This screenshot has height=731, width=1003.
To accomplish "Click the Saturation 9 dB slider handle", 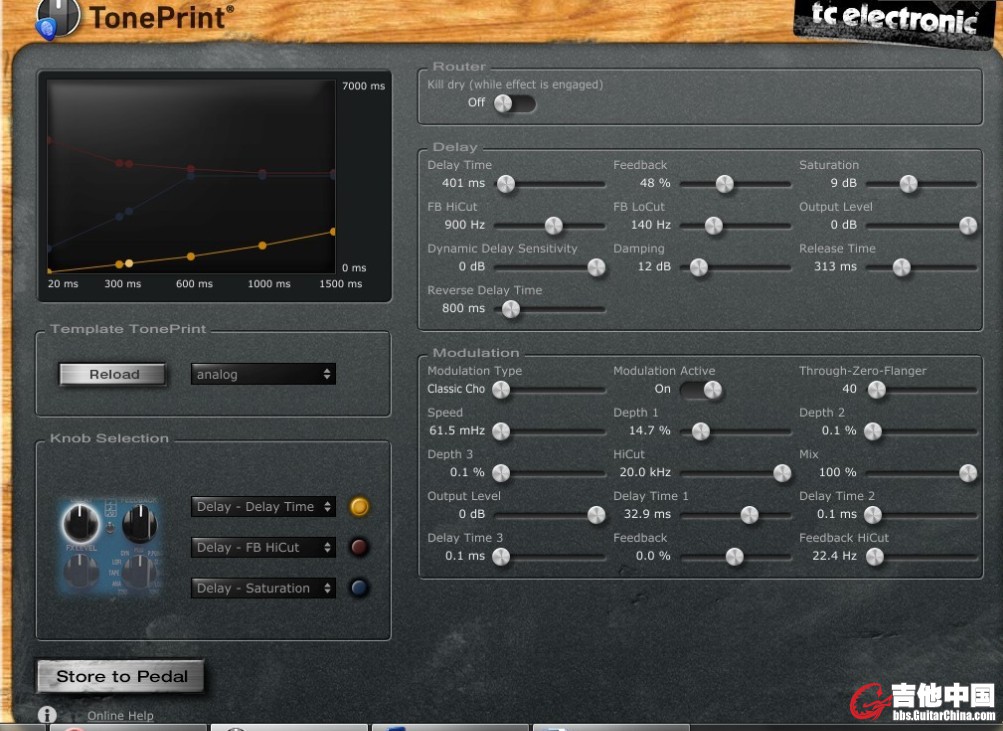I will tap(908, 184).
